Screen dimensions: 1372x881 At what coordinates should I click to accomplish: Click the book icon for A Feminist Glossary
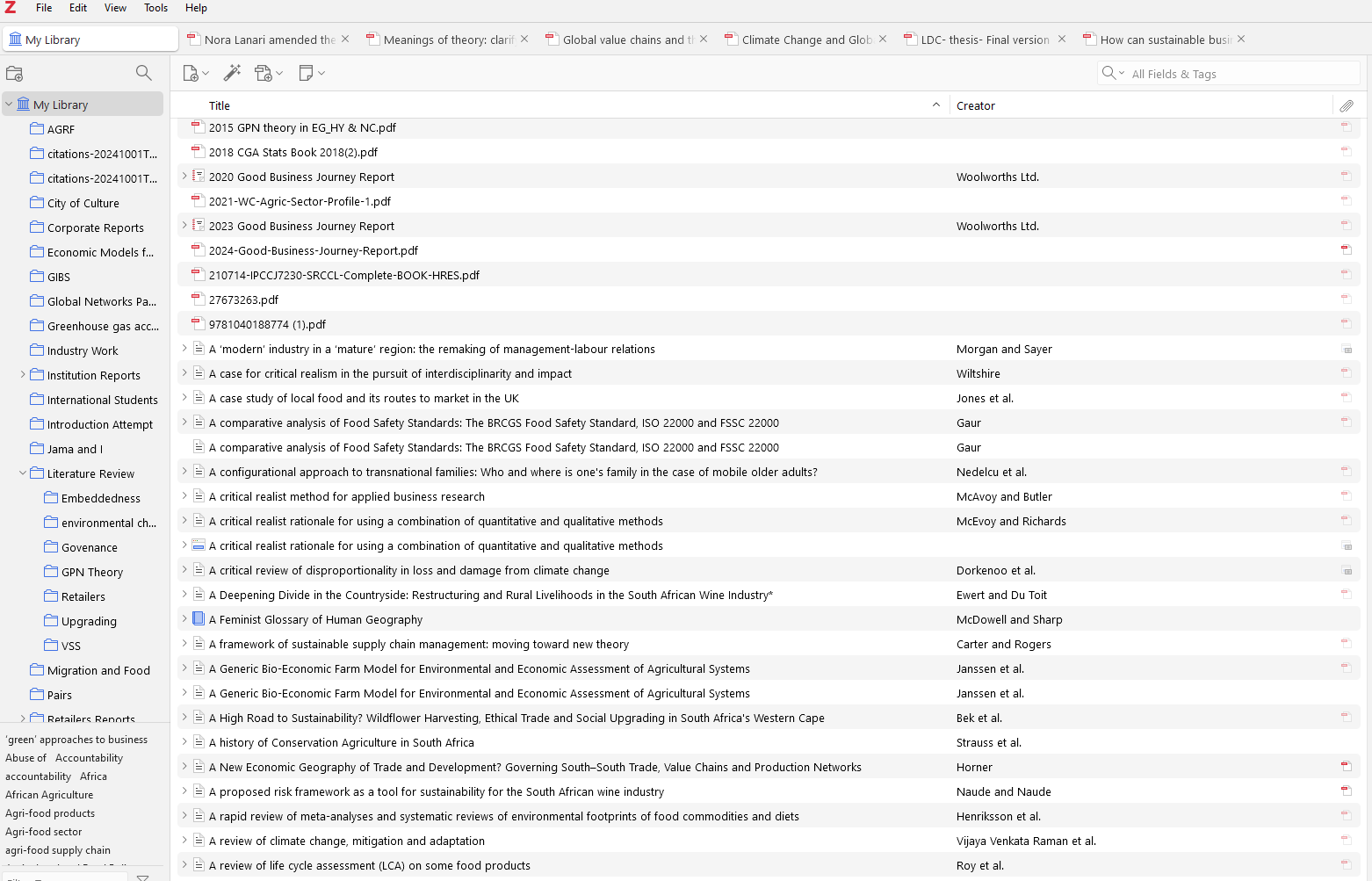click(x=199, y=618)
